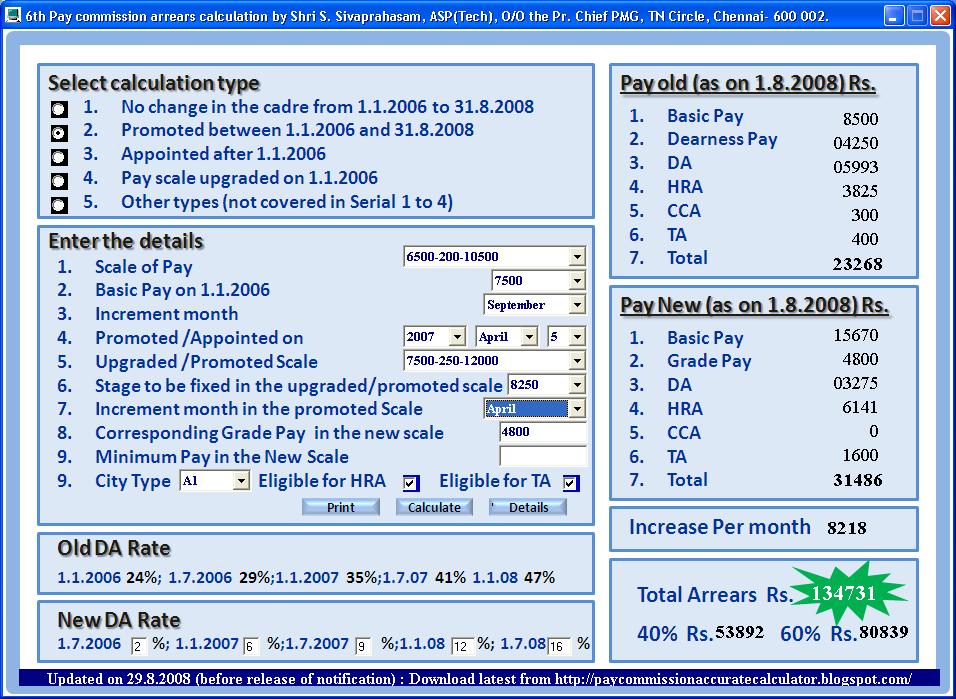Maximize the pay commission calculator window

917,16
